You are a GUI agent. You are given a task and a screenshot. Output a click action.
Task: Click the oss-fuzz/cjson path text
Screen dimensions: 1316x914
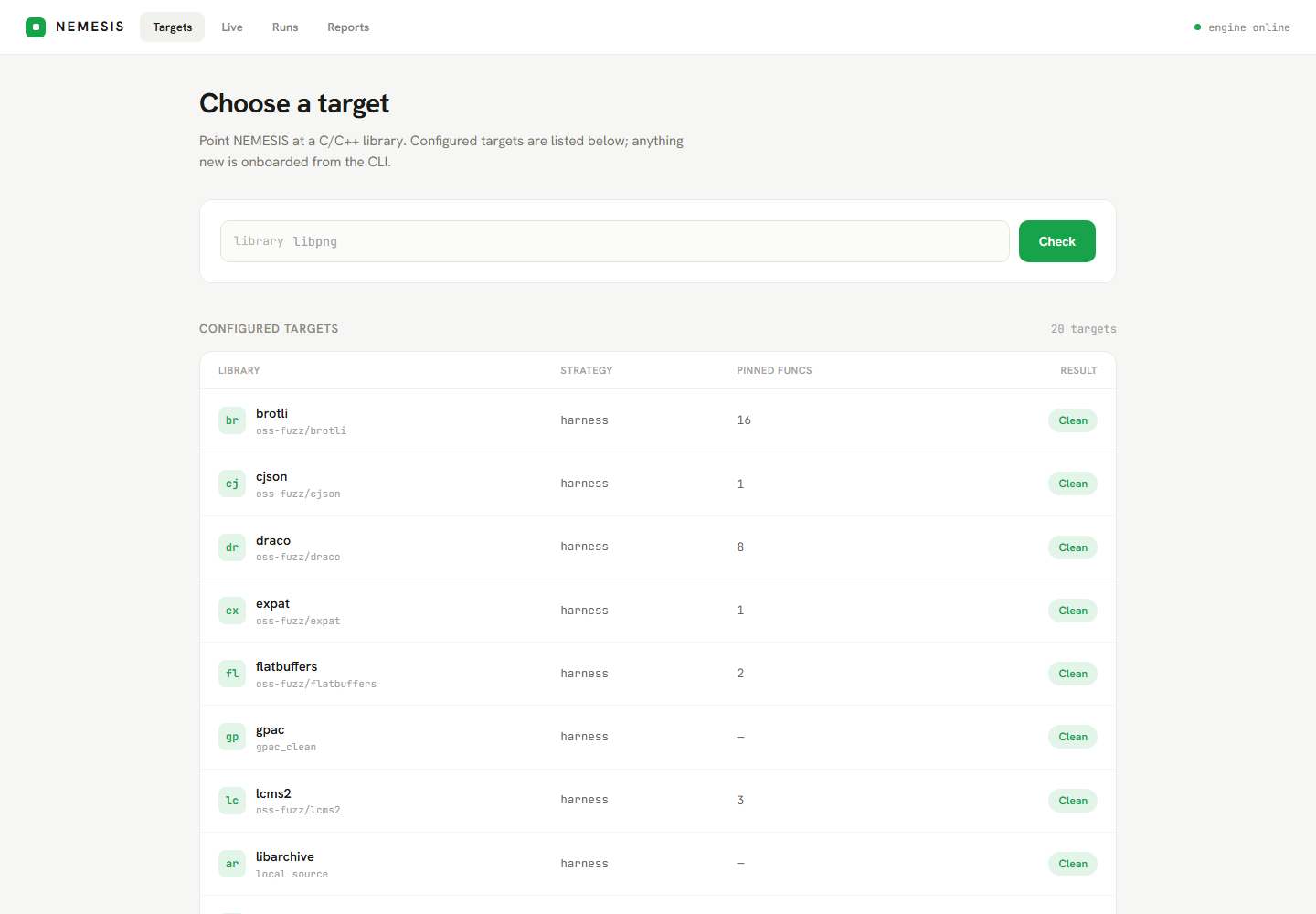(x=298, y=494)
